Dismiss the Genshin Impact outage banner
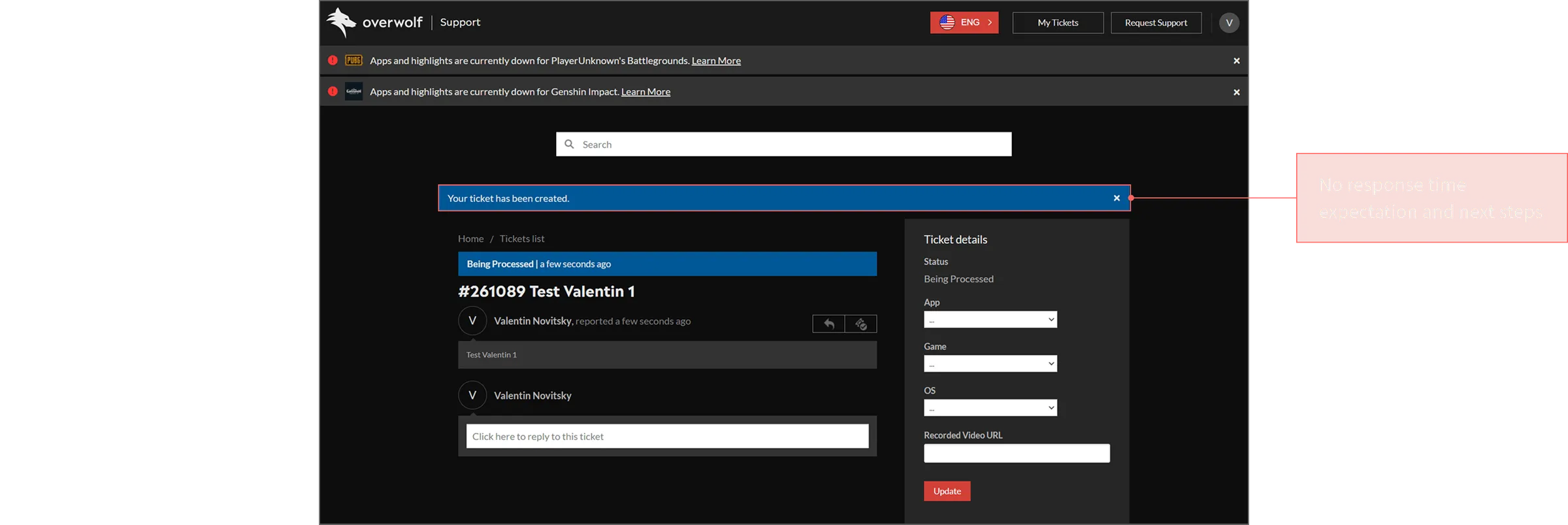 coord(1236,92)
